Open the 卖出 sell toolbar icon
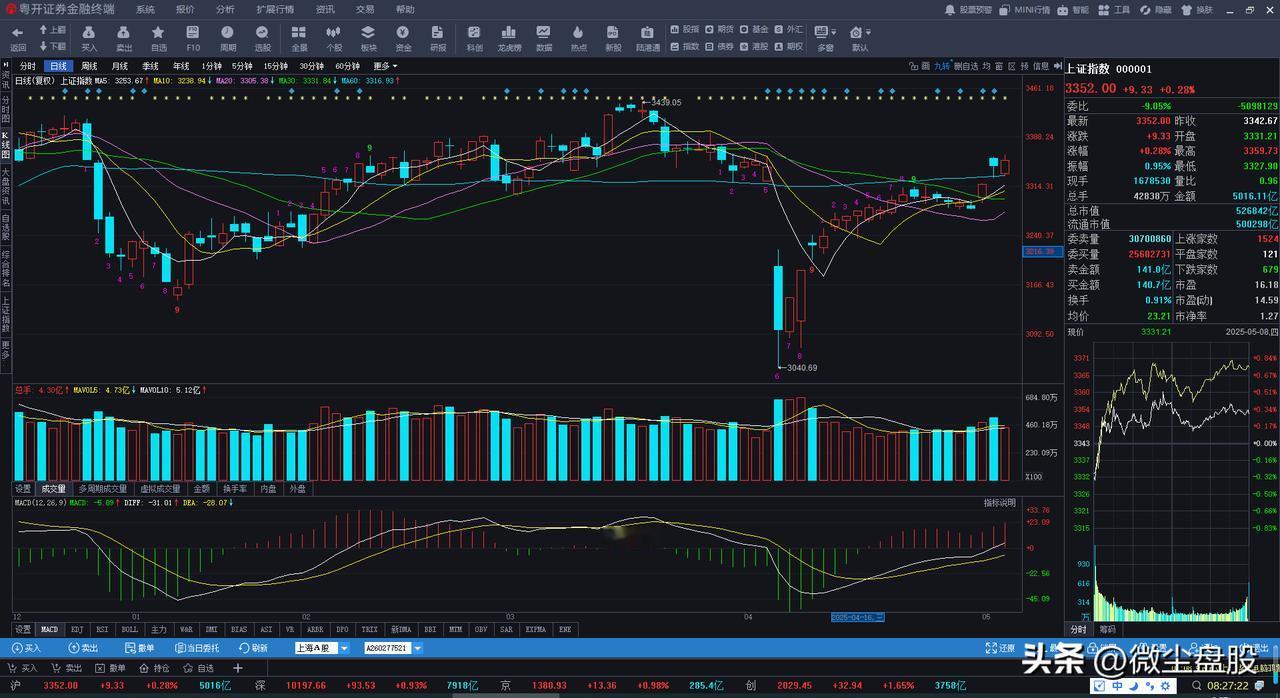 [x=124, y=33]
